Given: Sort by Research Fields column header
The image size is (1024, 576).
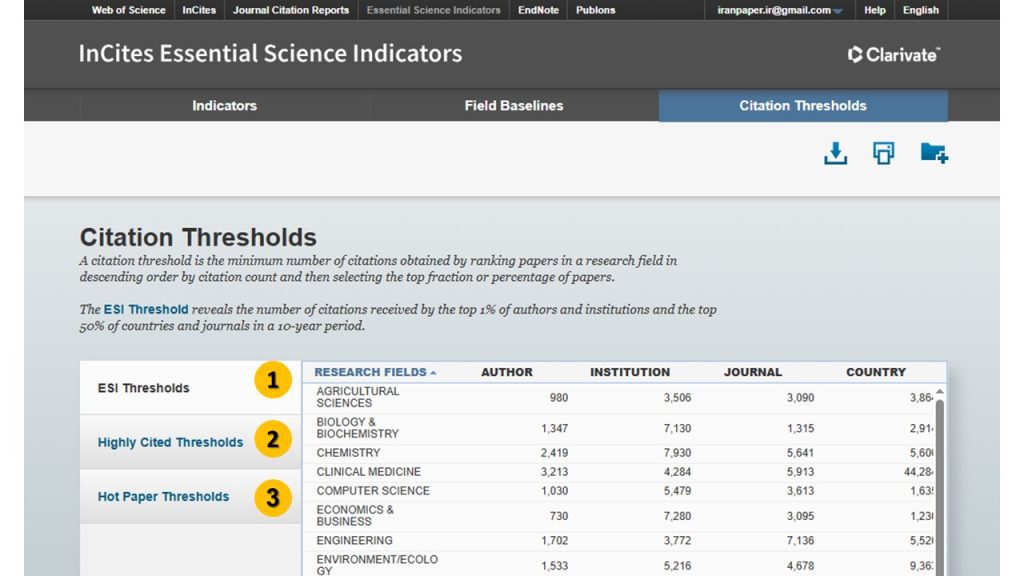Looking at the screenshot, I should tap(375, 372).
